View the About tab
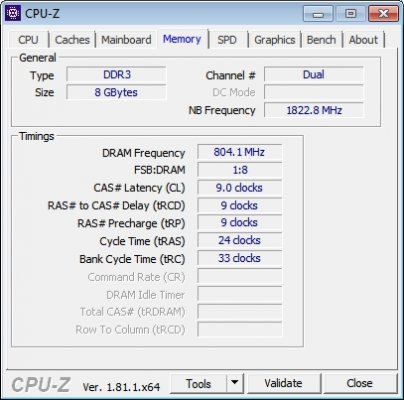Viewport: 404px width, 400px height. [x=363, y=40]
